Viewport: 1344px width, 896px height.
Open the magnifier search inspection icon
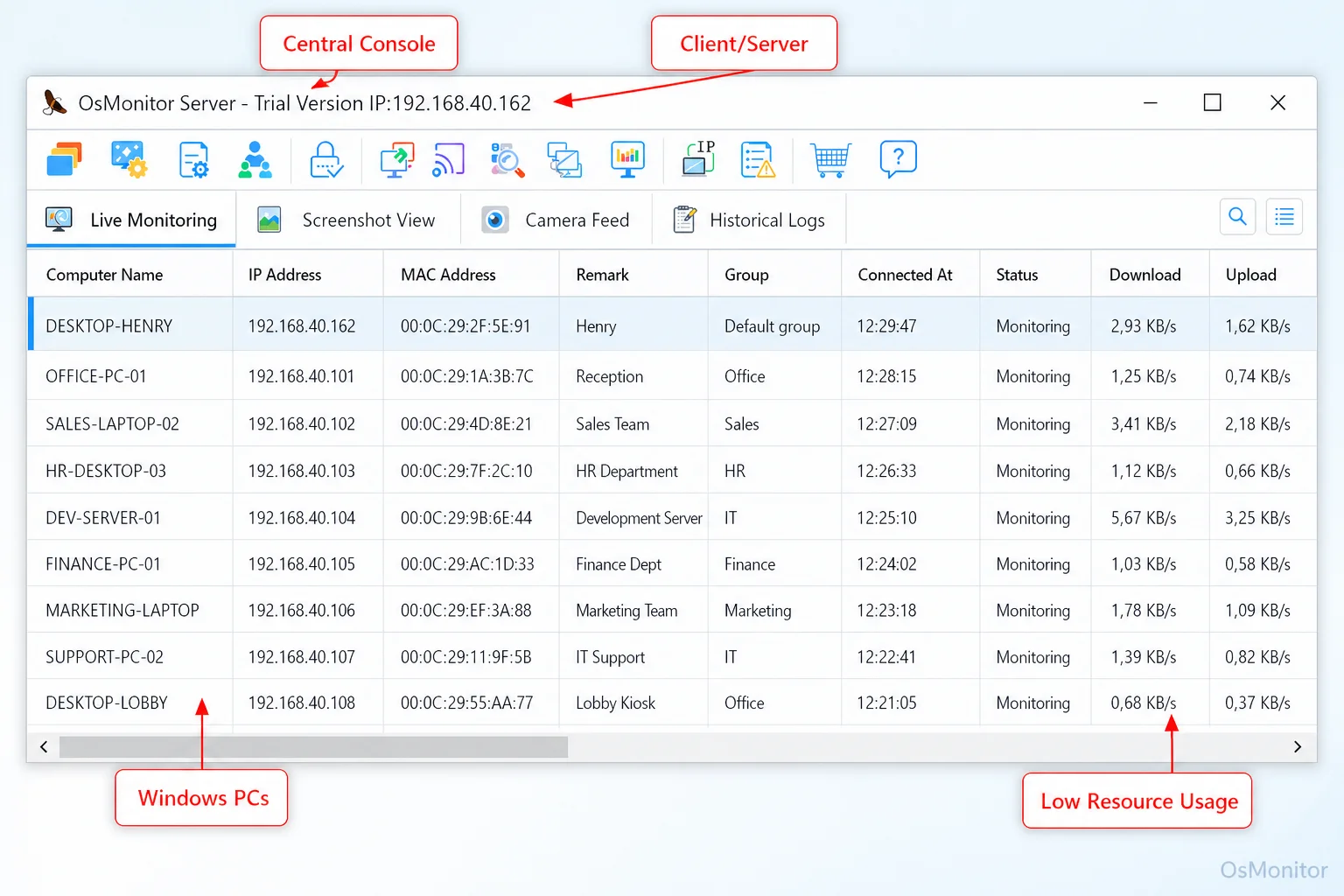pyautogui.click(x=507, y=159)
